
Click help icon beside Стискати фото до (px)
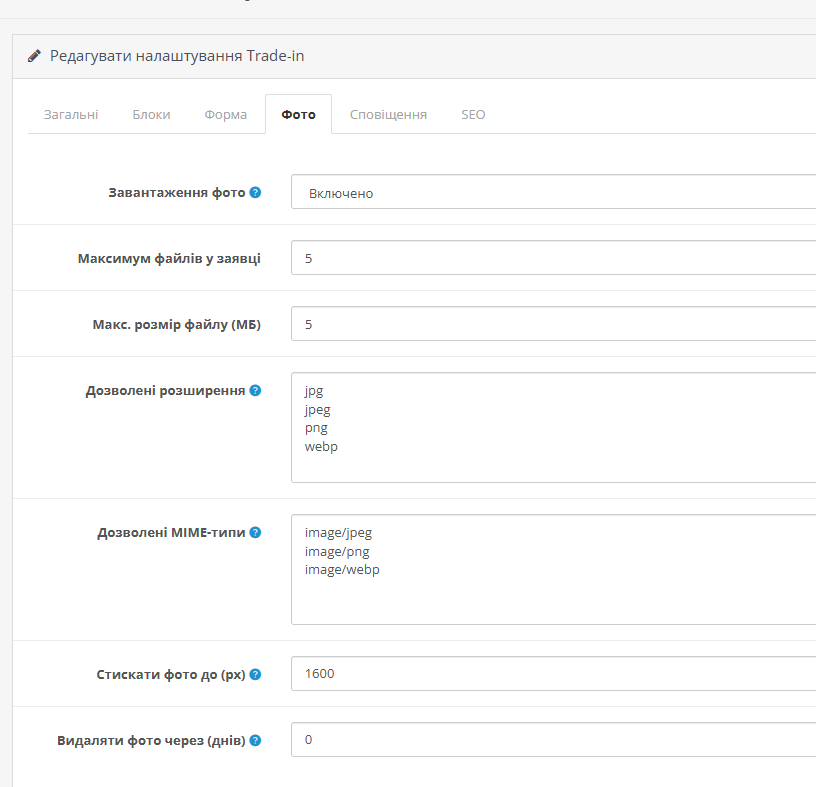point(255,675)
